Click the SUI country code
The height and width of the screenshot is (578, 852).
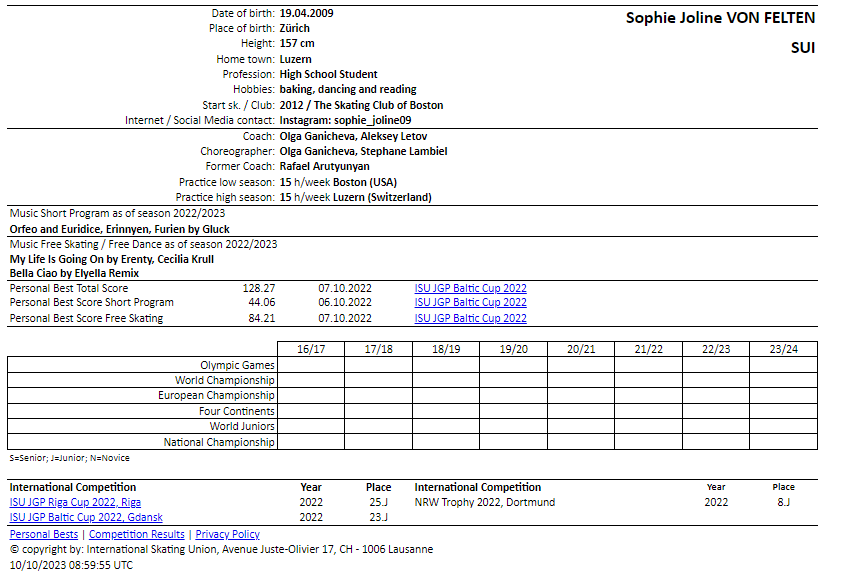click(802, 48)
